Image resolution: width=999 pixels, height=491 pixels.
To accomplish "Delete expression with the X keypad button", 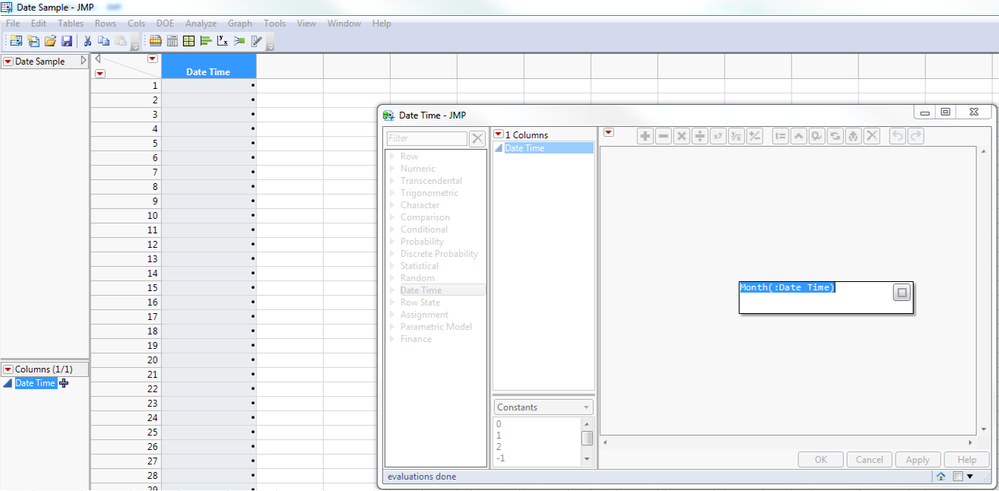I will pos(872,136).
